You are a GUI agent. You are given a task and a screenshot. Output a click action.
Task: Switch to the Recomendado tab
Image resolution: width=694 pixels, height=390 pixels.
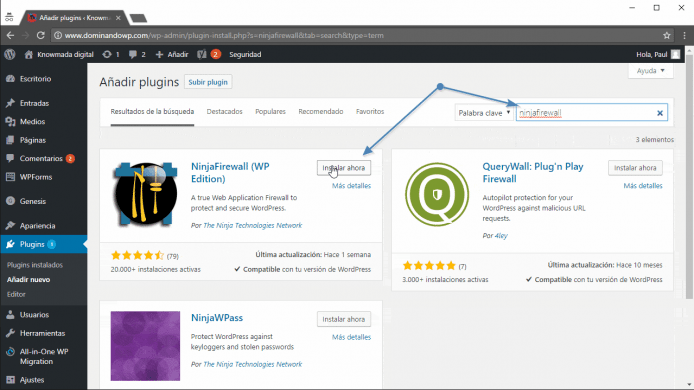click(x=321, y=112)
